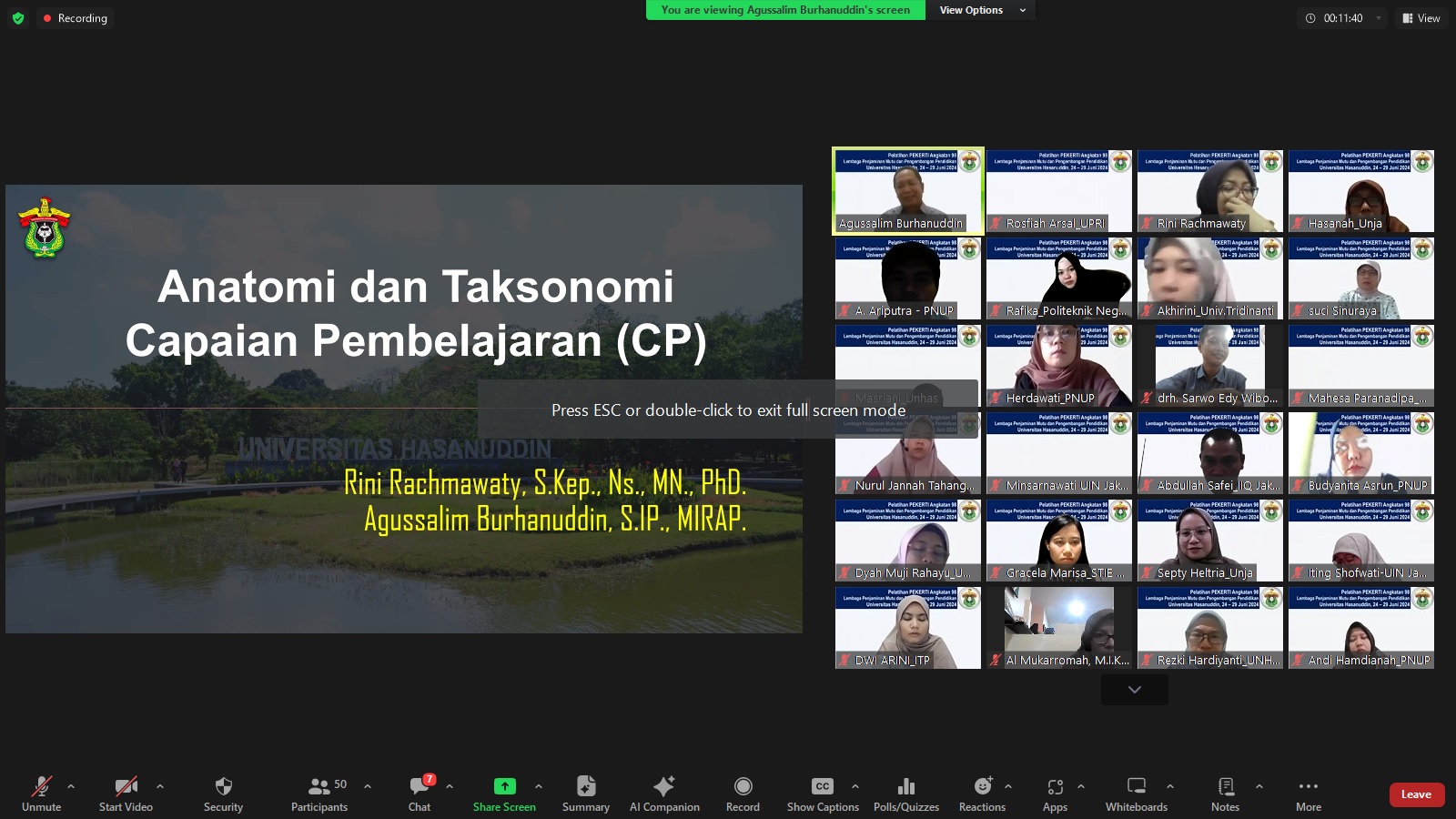The width and height of the screenshot is (1456, 819).
Task: Select Rosfiah Arsal_UPRI video tile
Action: click(x=1059, y=191)
